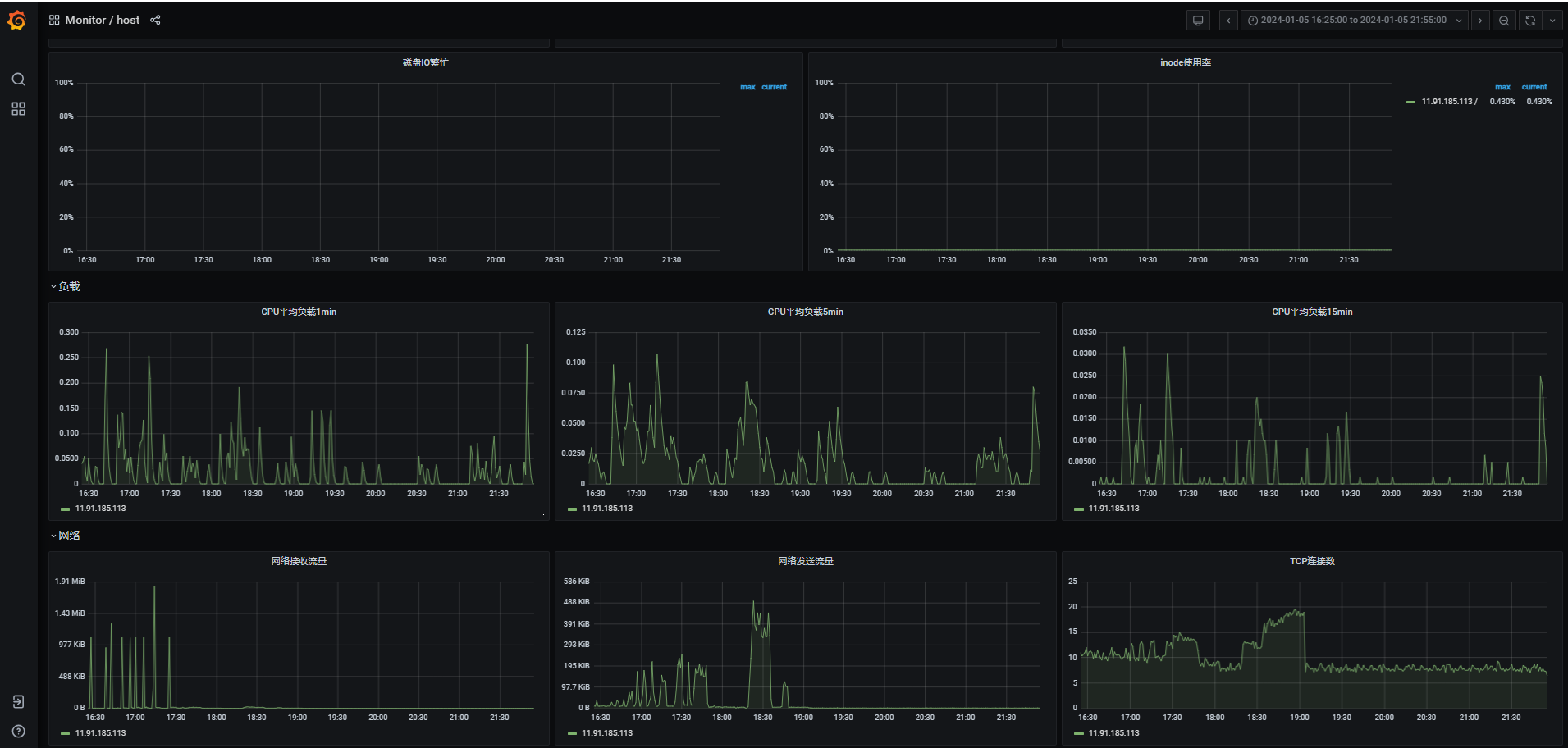1568x748 pixels.
Task: Sort 磁盘IO繁忙 legend by max column
Action: pos(747,87)
